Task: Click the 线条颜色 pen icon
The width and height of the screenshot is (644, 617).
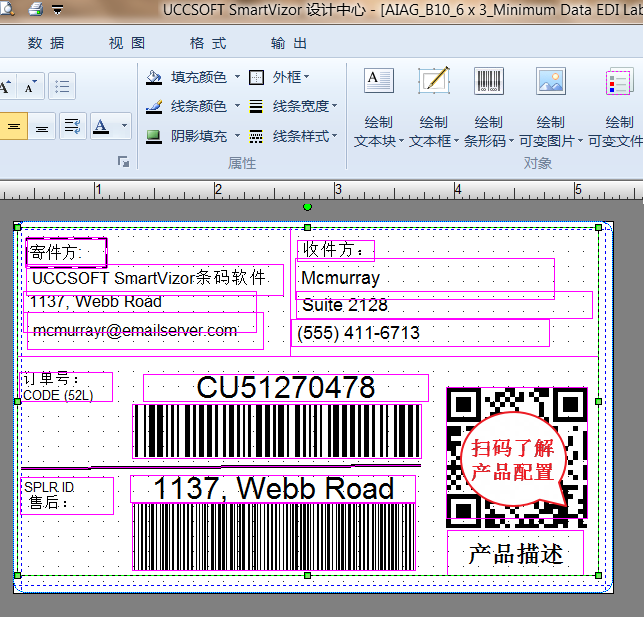Action: (154, 106)
